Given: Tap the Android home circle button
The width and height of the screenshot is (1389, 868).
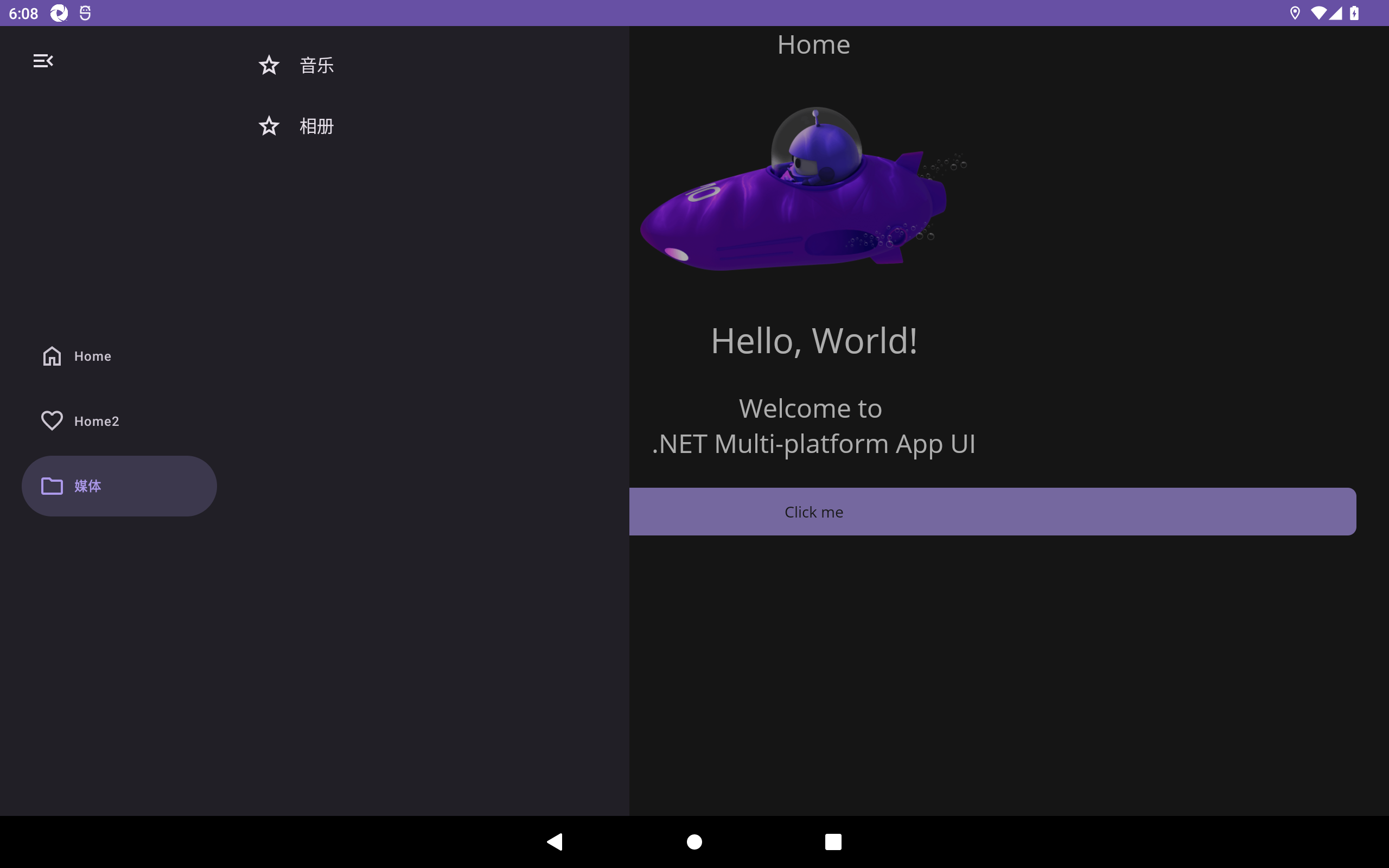Looking at the screenshot, I should click(x=694, y=841).
